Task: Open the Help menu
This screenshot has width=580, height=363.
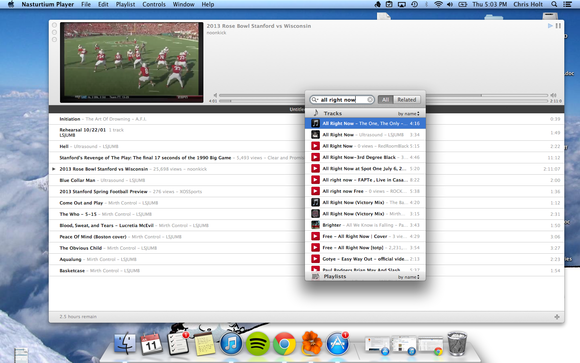Action: pos(208,4)
